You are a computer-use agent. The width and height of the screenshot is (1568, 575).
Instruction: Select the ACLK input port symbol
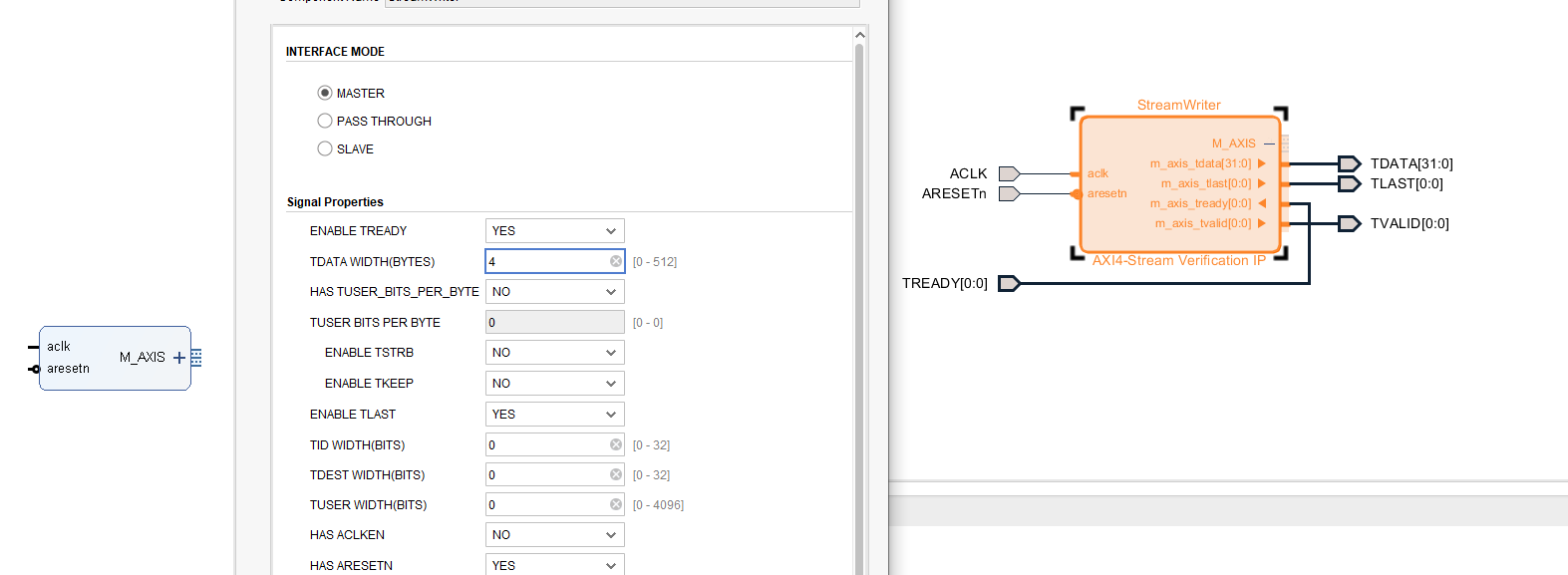pos(1009,173)
